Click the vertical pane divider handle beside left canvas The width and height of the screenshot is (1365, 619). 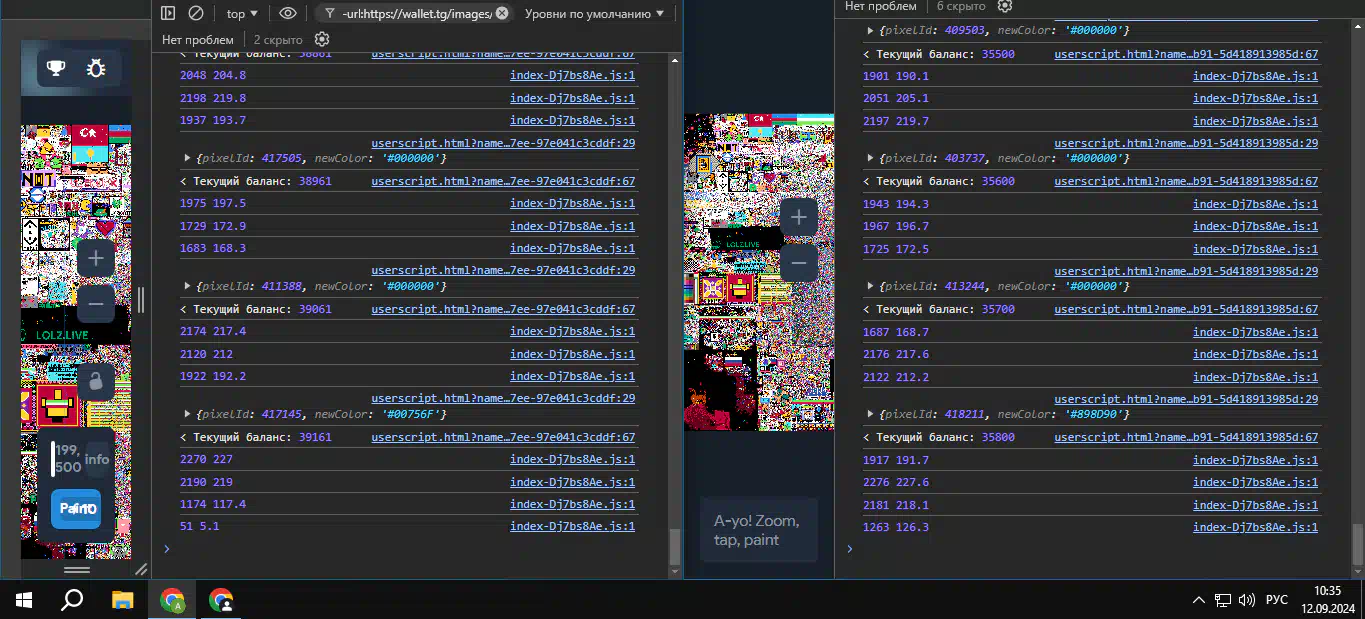pos(141,300)
